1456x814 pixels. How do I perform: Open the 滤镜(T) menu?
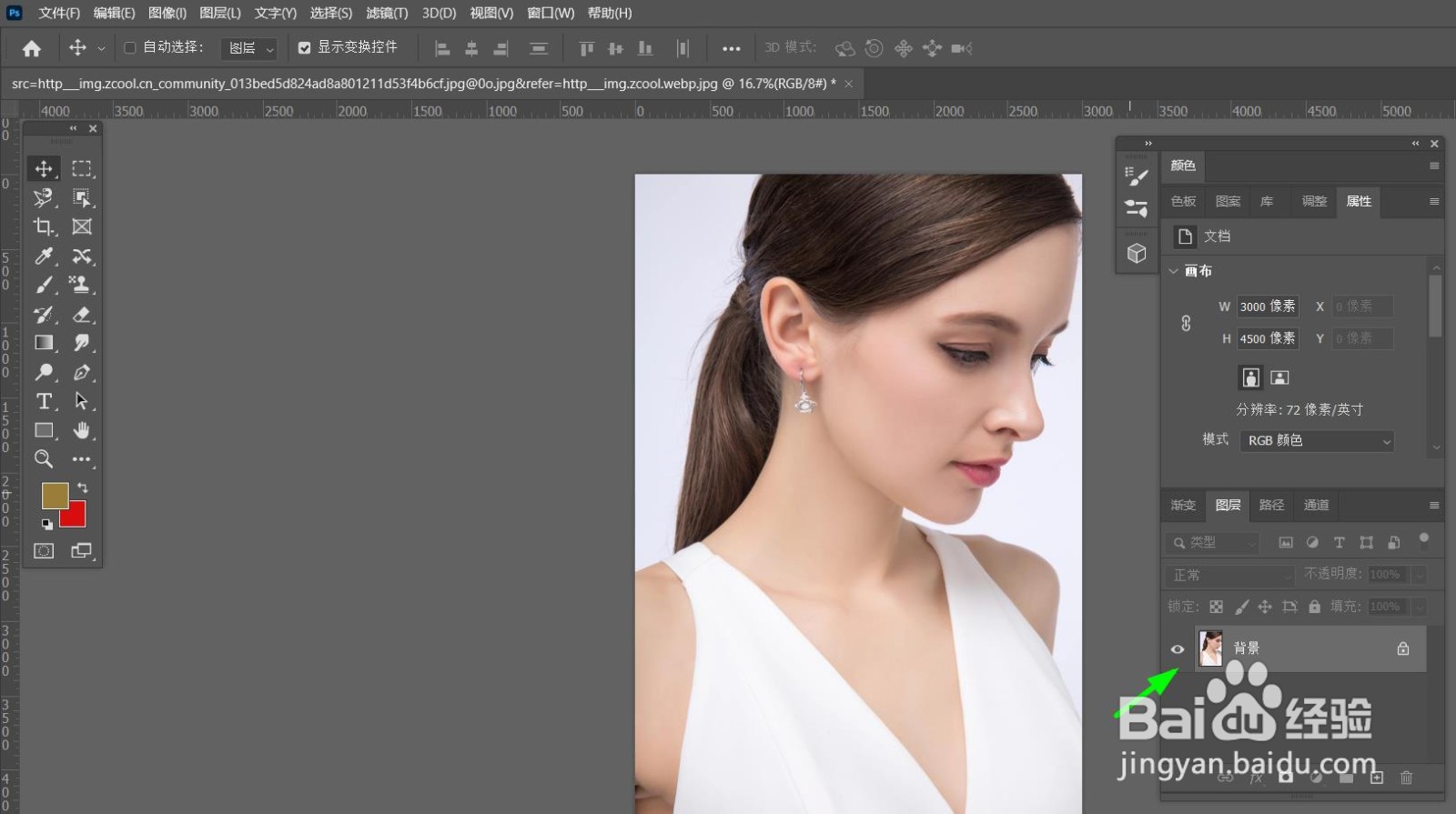pyautogui.click(x=387, y=13)
